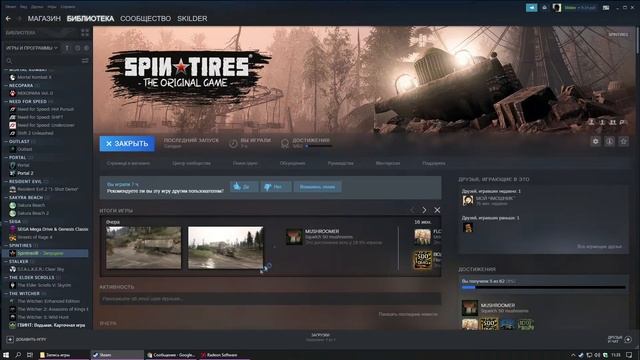Open the community hub link
This screenshot has height=360, width=640.
coord(191,163)
